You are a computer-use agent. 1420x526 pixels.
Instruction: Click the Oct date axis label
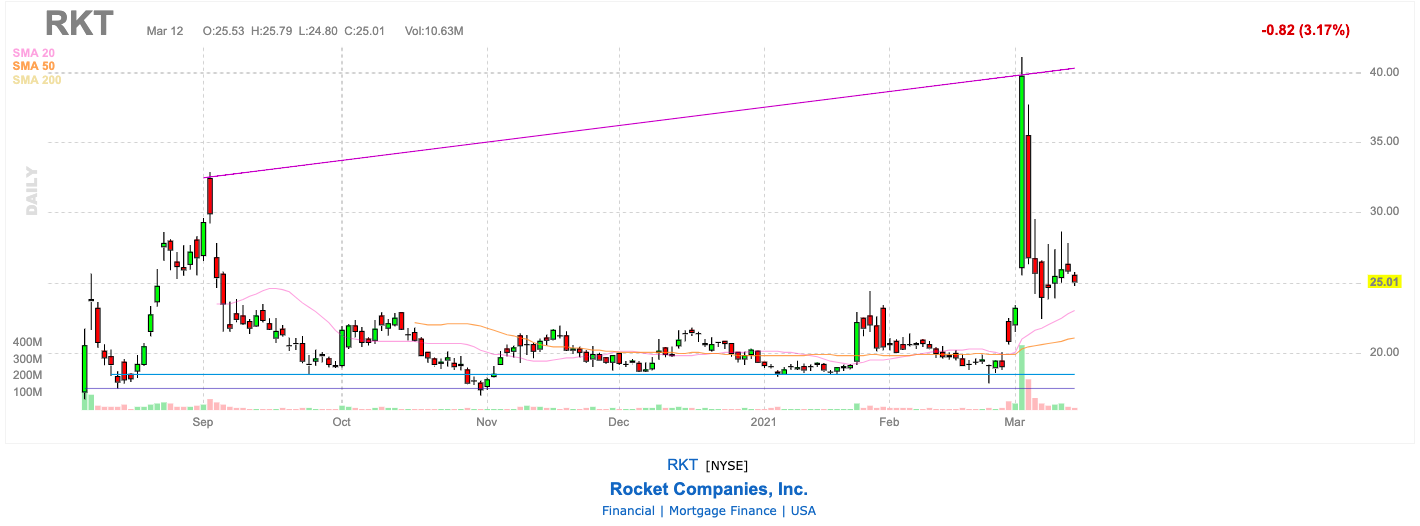pos(341,423)
